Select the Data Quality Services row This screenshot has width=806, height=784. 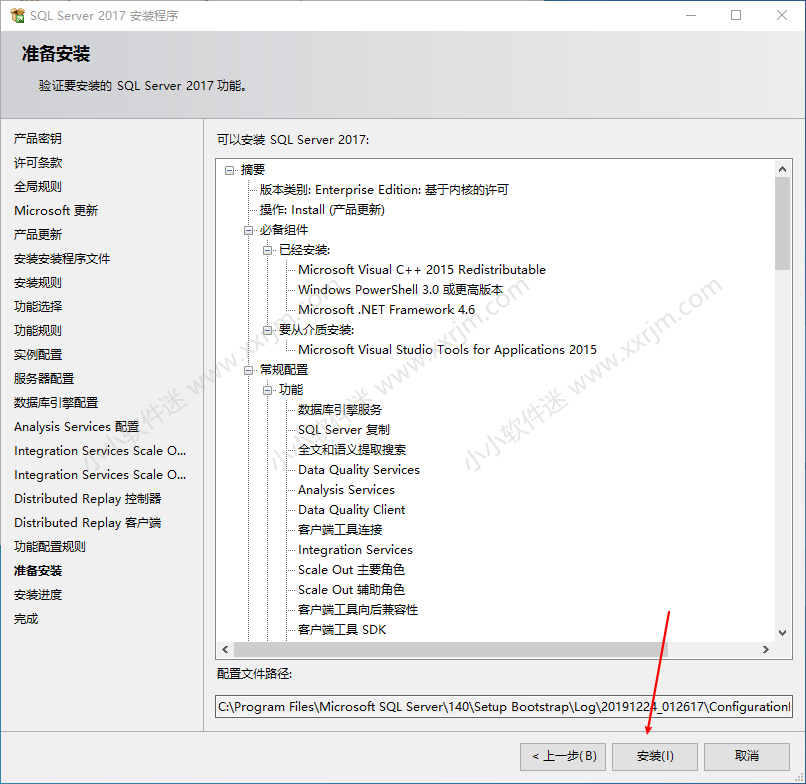[359, 470]
